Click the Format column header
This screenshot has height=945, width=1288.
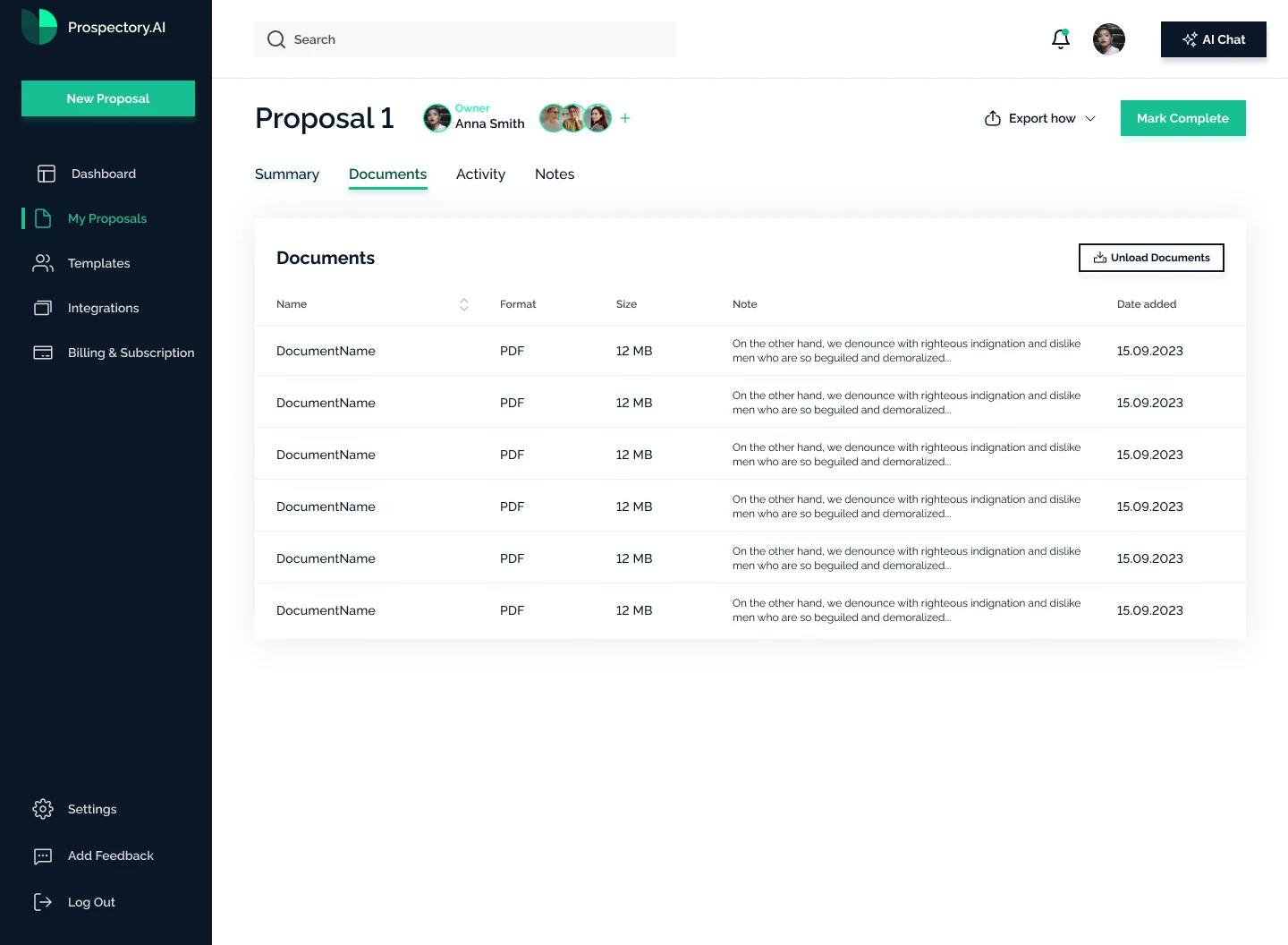[x=518, y=304]
